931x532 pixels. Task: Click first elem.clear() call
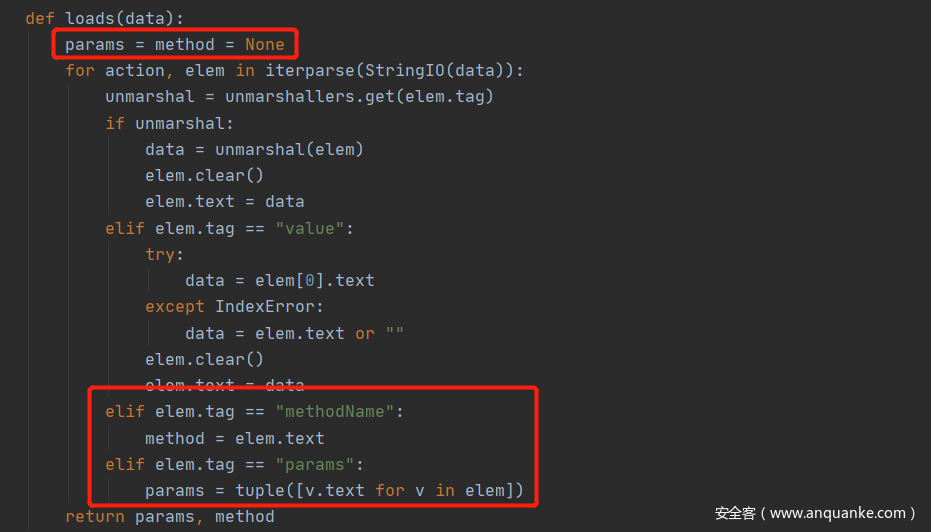coord(204,176)
